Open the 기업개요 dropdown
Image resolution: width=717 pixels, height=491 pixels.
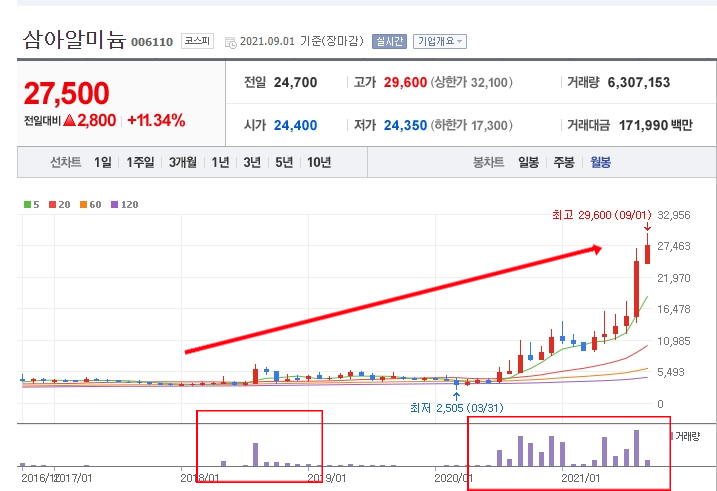point(439,42)
